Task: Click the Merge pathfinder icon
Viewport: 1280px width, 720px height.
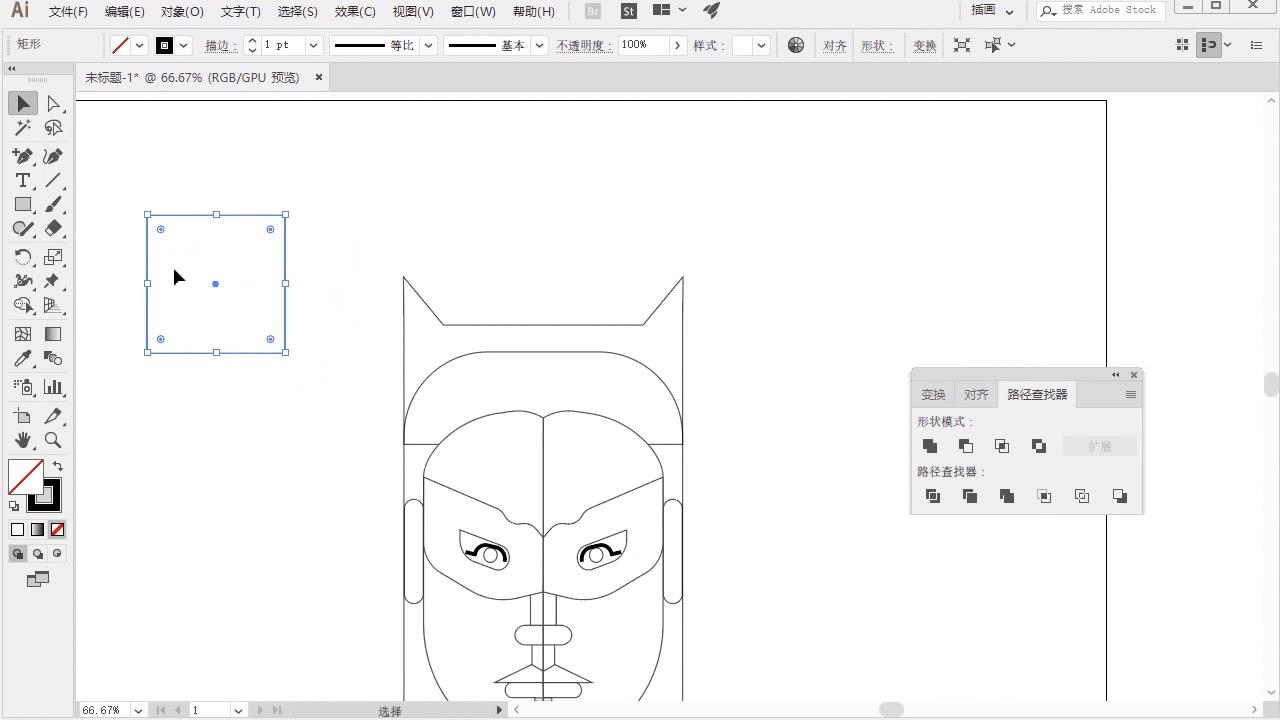Action: 1007,496
